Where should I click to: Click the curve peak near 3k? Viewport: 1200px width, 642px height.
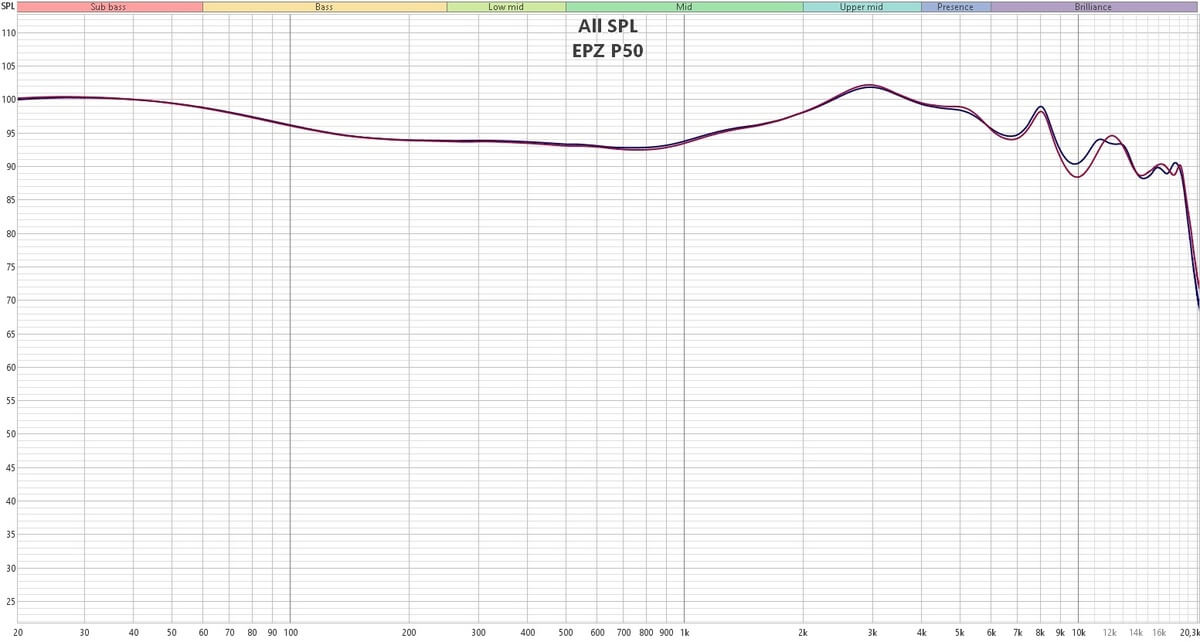click(x=870, y=86)
